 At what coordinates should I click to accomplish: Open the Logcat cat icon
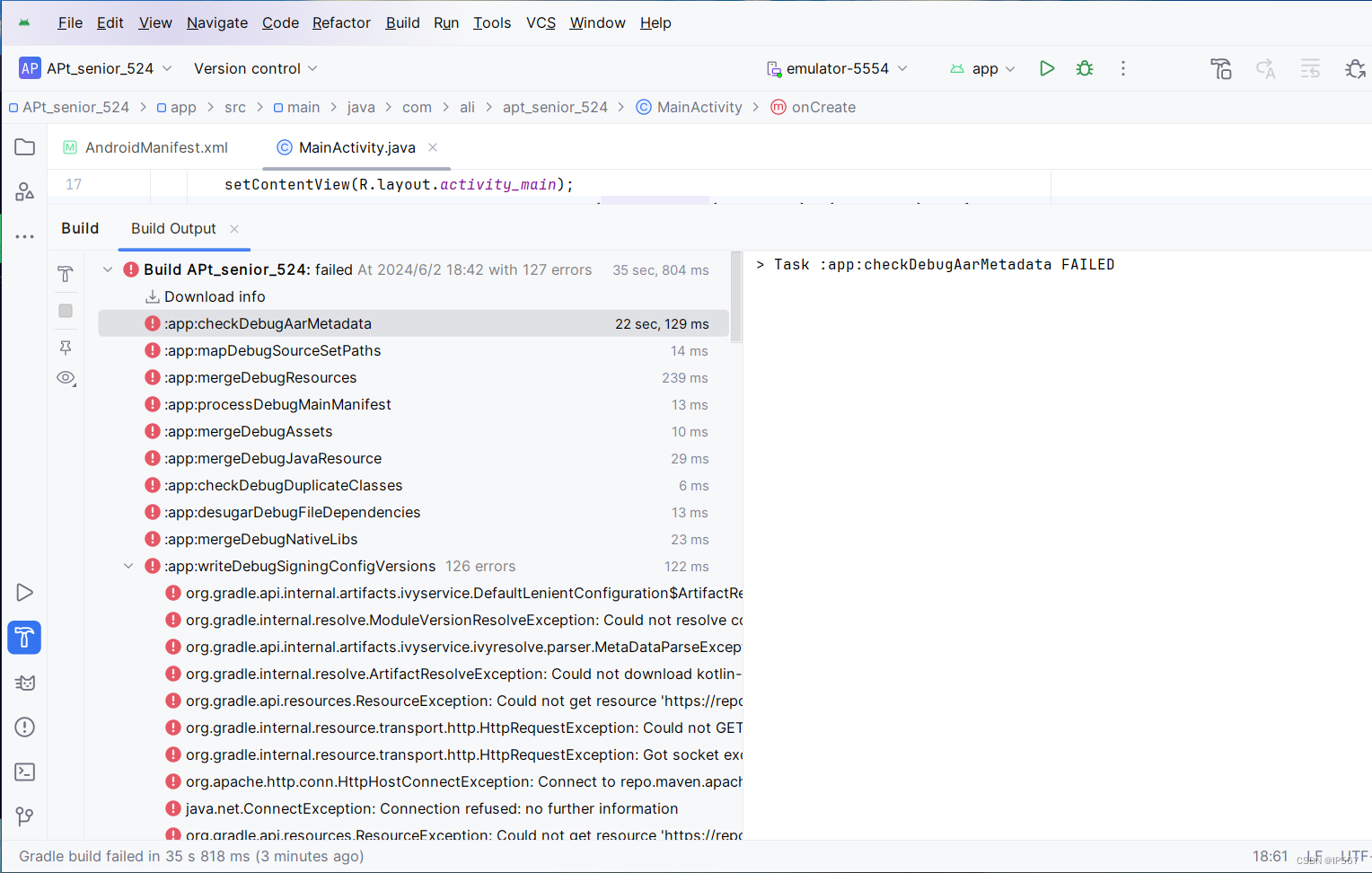point(24,683)
